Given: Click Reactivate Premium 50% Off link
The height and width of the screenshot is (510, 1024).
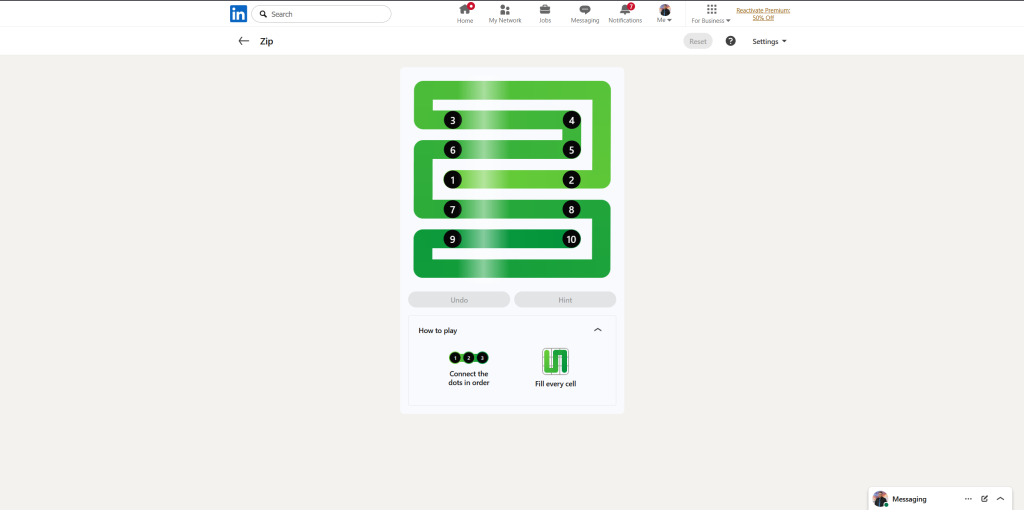Looking at the screenshot, I should pos(763,14).
